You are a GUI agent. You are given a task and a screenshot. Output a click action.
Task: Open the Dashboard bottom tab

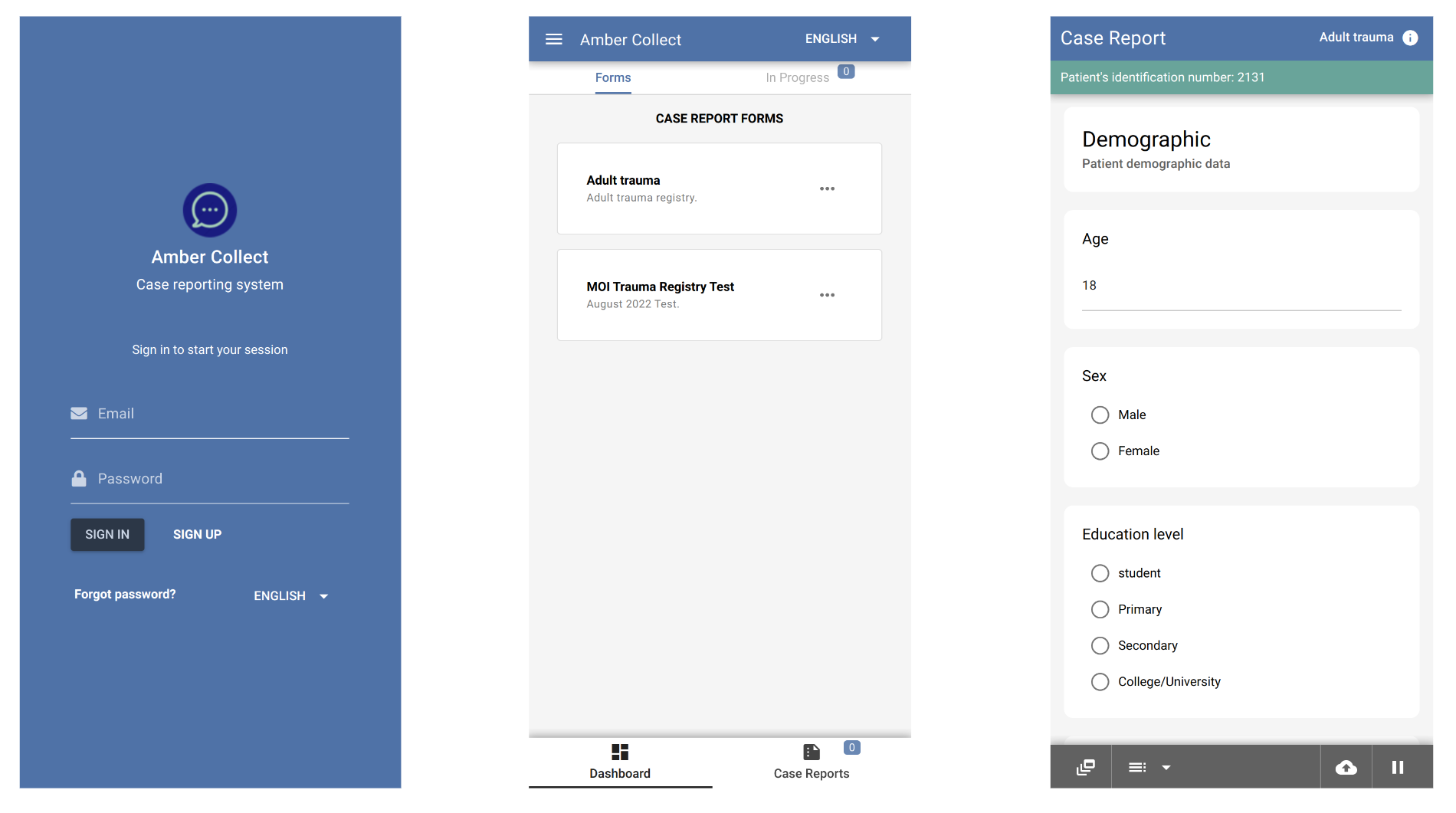click(x=620, y=762)
